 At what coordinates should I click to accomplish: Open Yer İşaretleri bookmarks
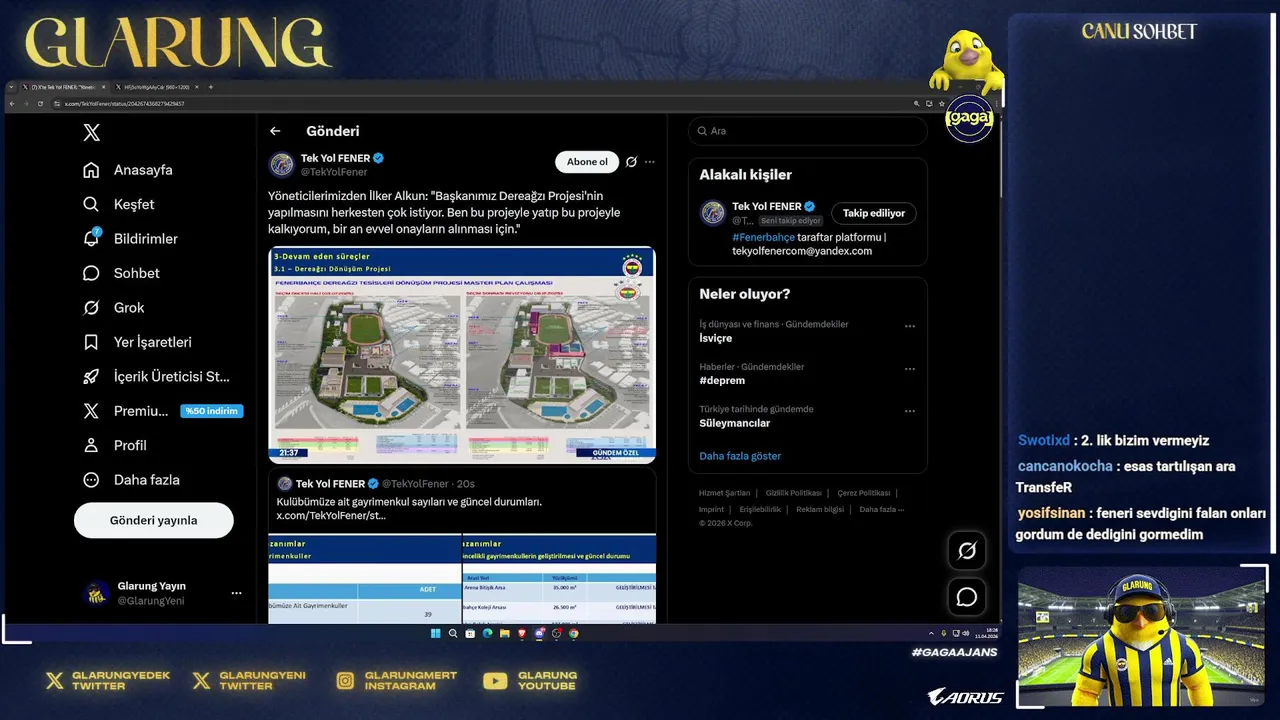click(137, 342)
